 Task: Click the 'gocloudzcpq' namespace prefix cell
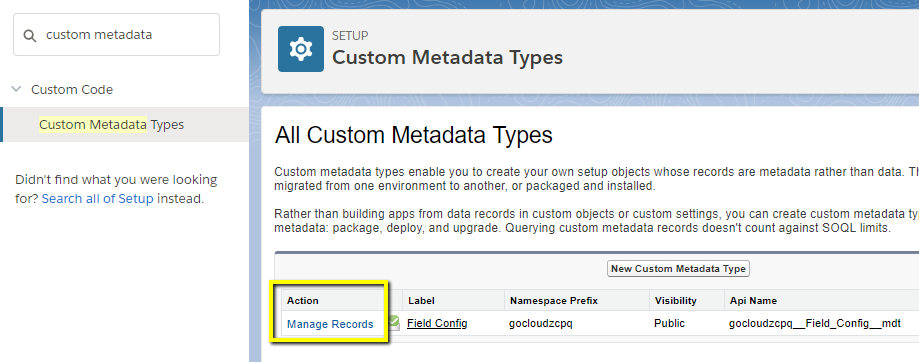click(x=541, y=323)
